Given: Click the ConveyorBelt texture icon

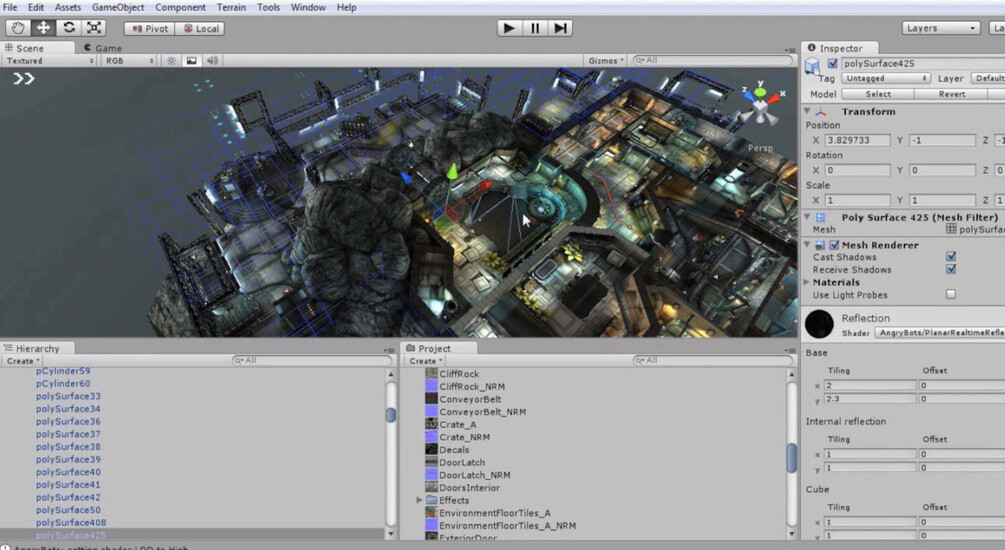Looking at the screenshot, I should [431, 399].
